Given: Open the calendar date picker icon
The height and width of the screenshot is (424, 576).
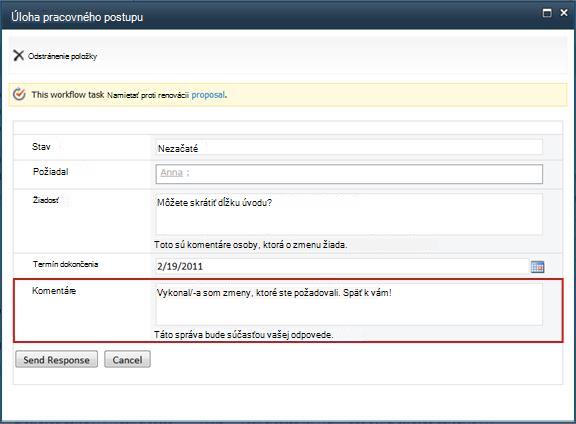Looking at the screenshot, I should click(537, 267).
